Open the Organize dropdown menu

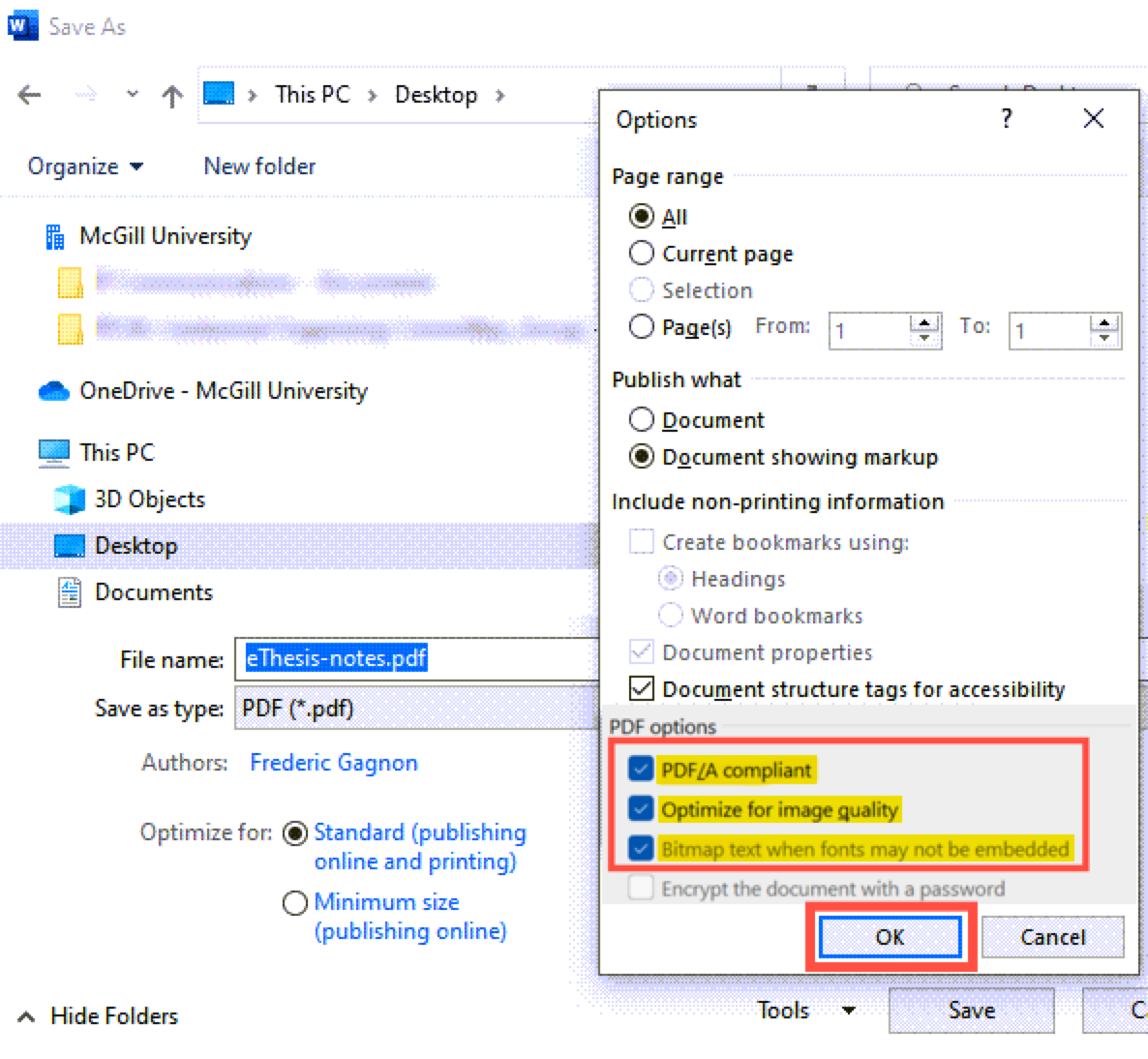point(85,166)
